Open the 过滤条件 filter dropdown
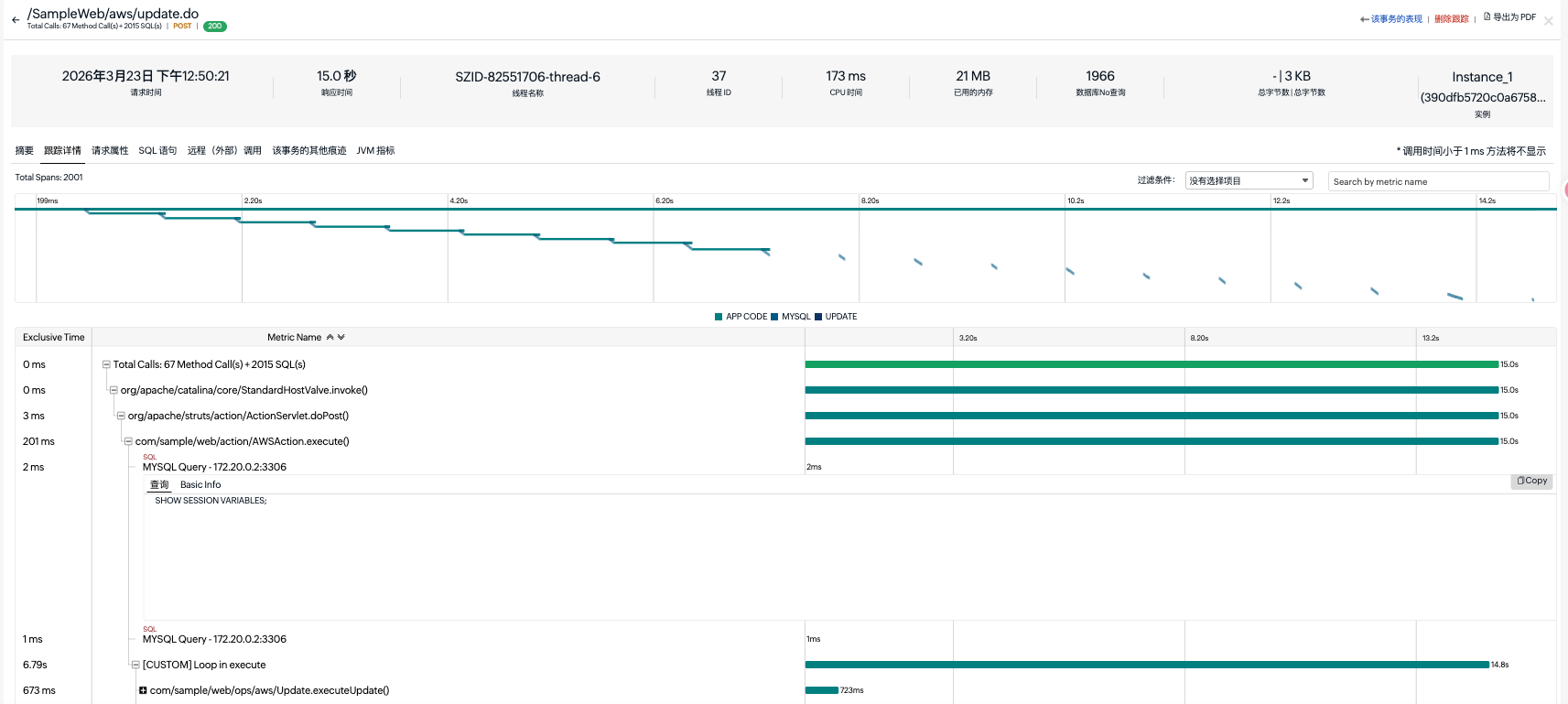 [1249, 181]
